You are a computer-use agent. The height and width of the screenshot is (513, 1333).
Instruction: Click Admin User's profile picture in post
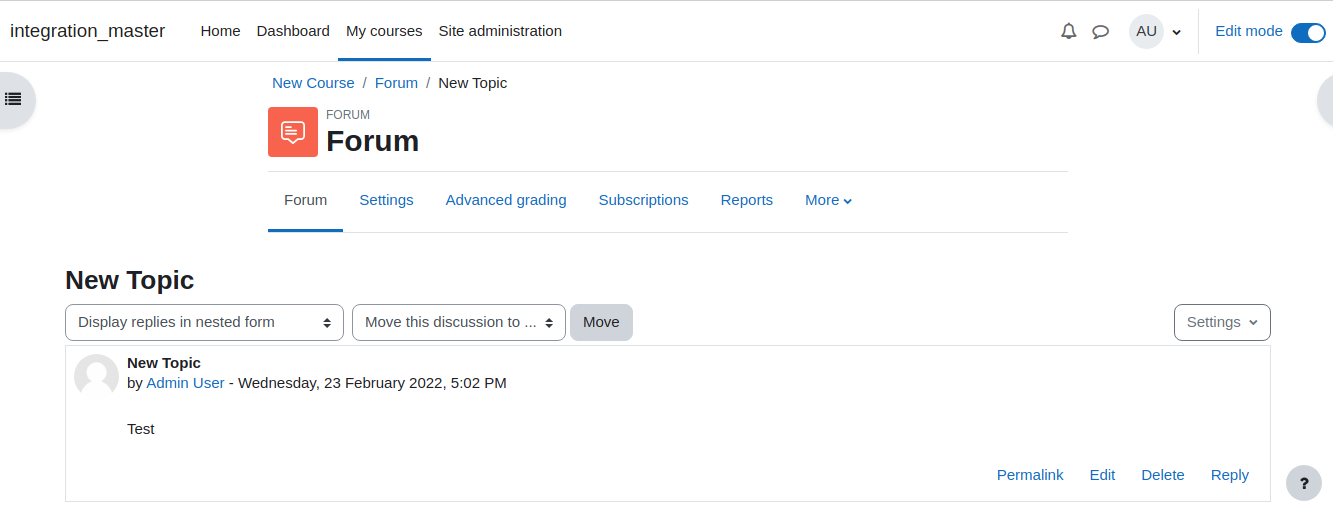96,376
